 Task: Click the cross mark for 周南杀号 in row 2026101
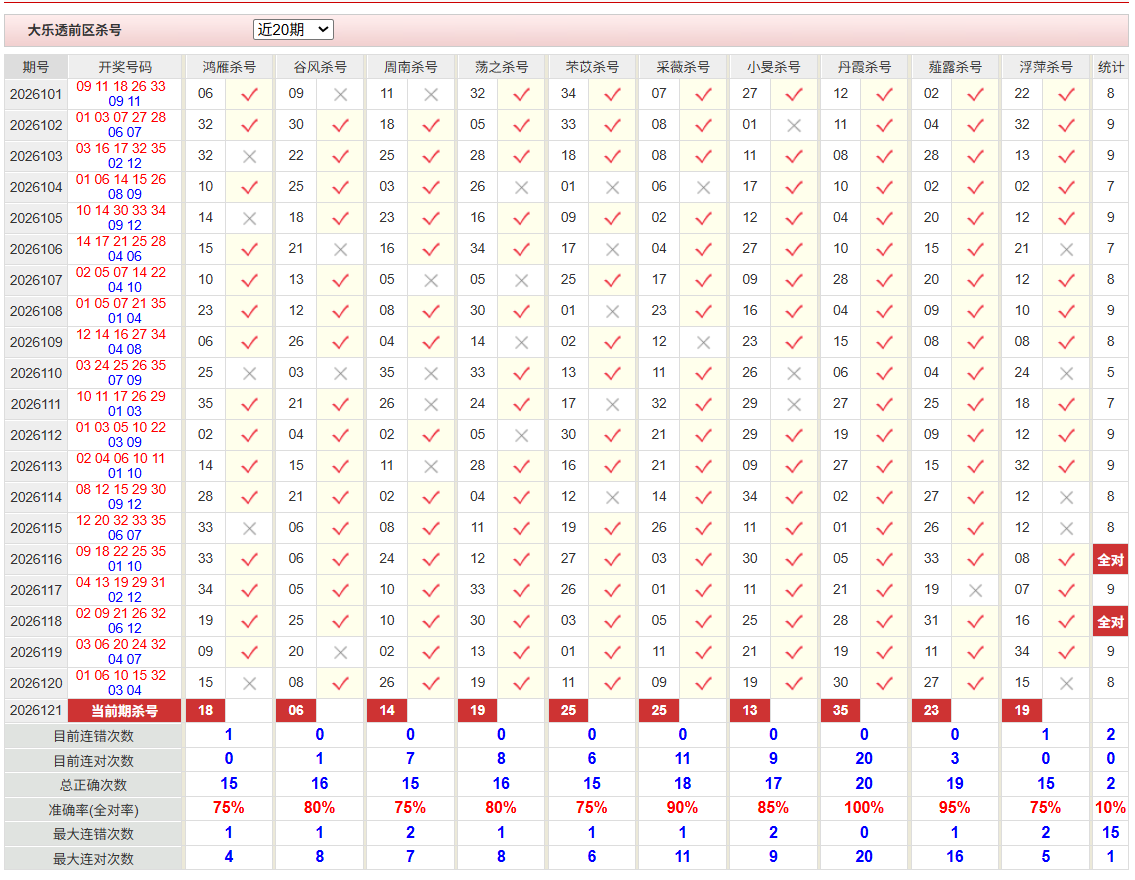431,95
